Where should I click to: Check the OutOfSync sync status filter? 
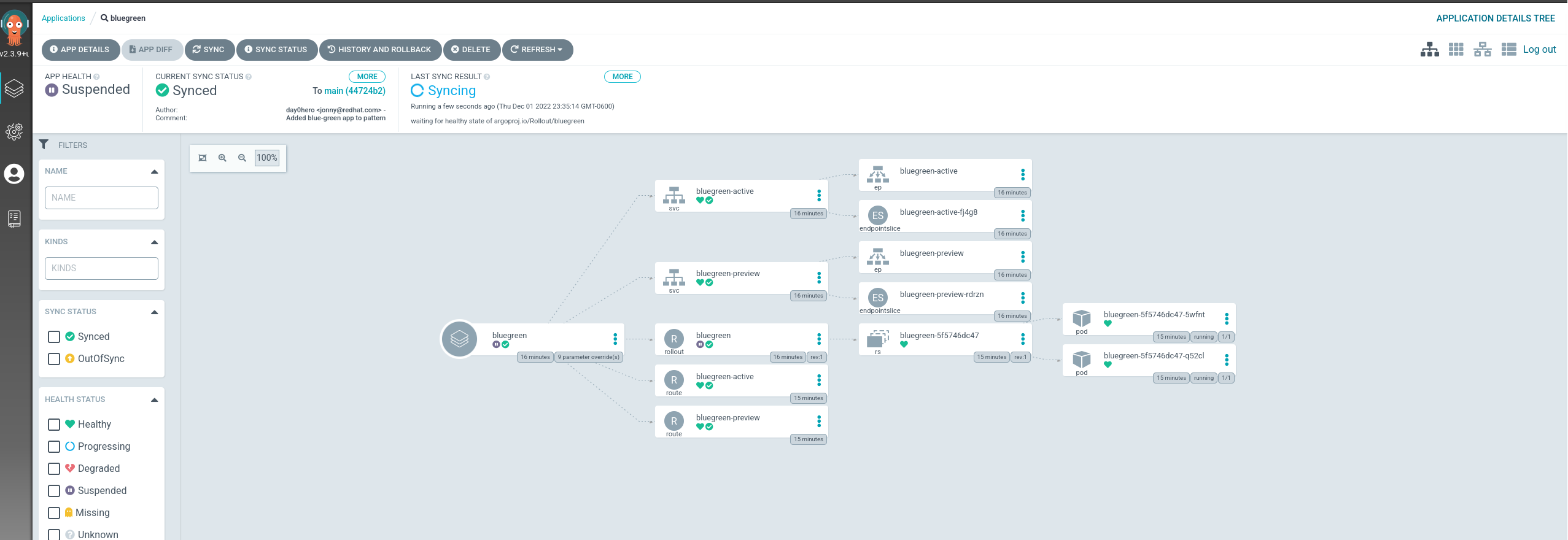54,359
